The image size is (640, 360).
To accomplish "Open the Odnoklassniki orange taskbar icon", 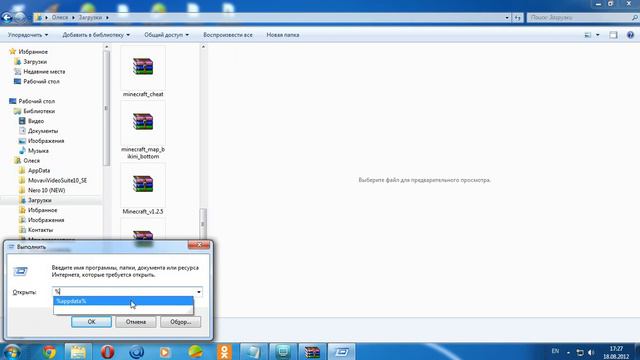I will (x=224, y=352).
